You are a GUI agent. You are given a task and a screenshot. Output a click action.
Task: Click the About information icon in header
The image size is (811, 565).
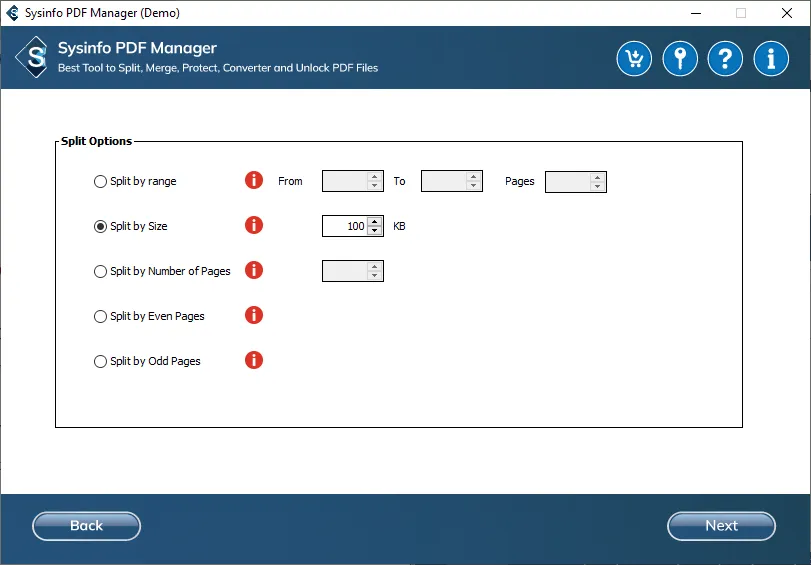pos(771,58)
